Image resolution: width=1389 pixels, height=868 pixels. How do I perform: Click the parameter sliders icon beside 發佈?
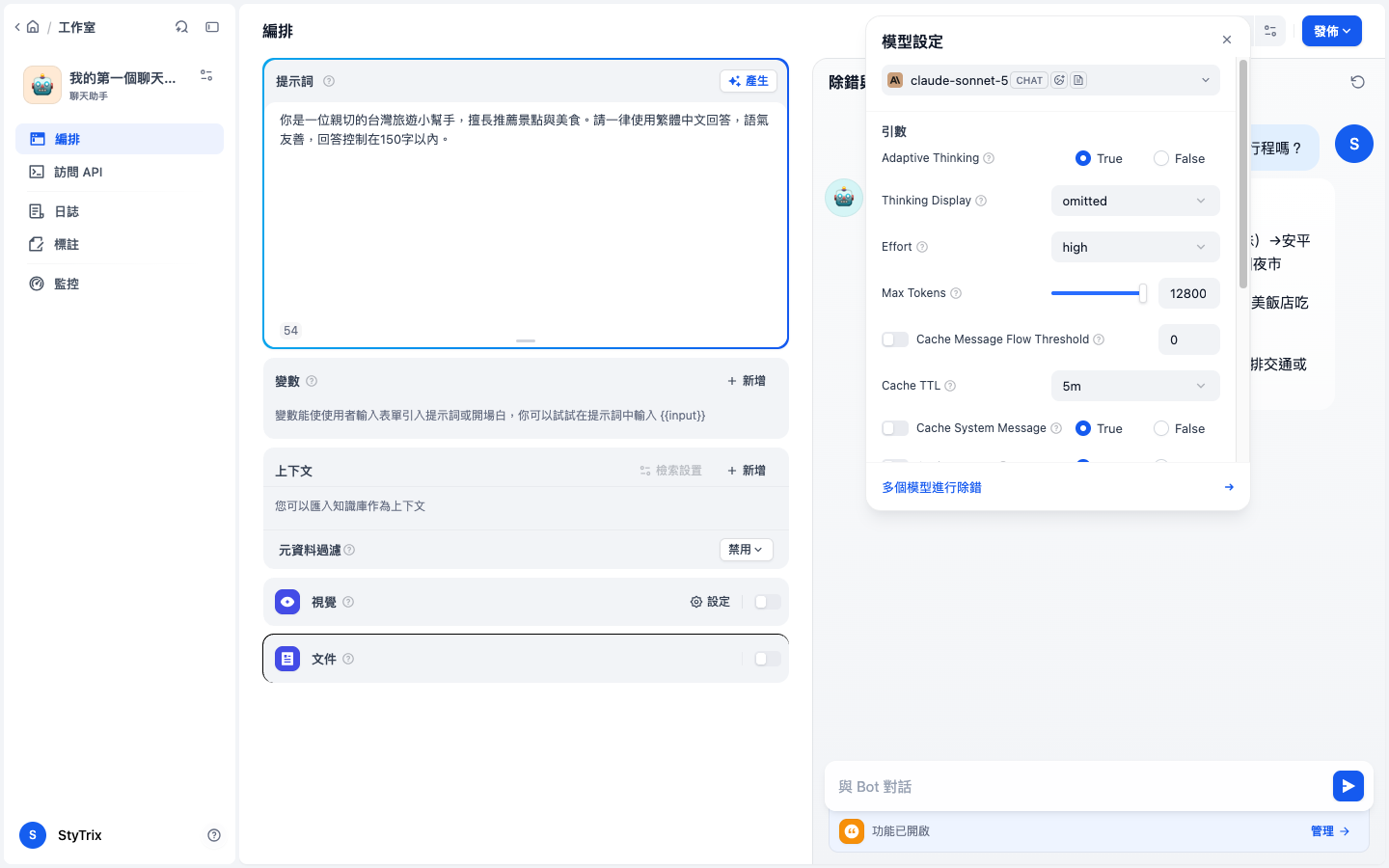point(1270,31)
